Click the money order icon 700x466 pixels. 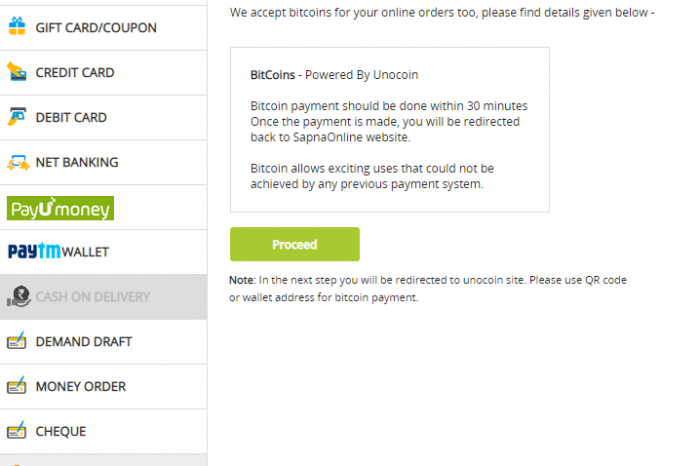tap(17, 386)
